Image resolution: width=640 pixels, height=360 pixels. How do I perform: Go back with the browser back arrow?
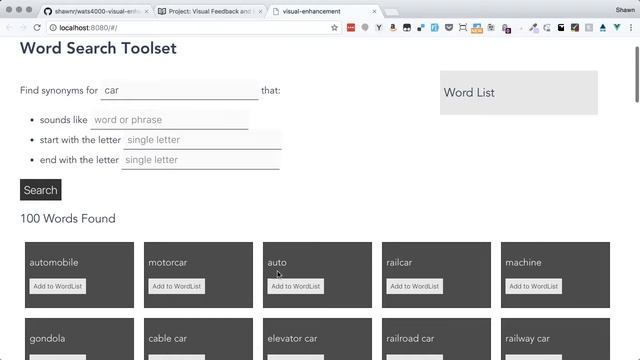point(9,28)
